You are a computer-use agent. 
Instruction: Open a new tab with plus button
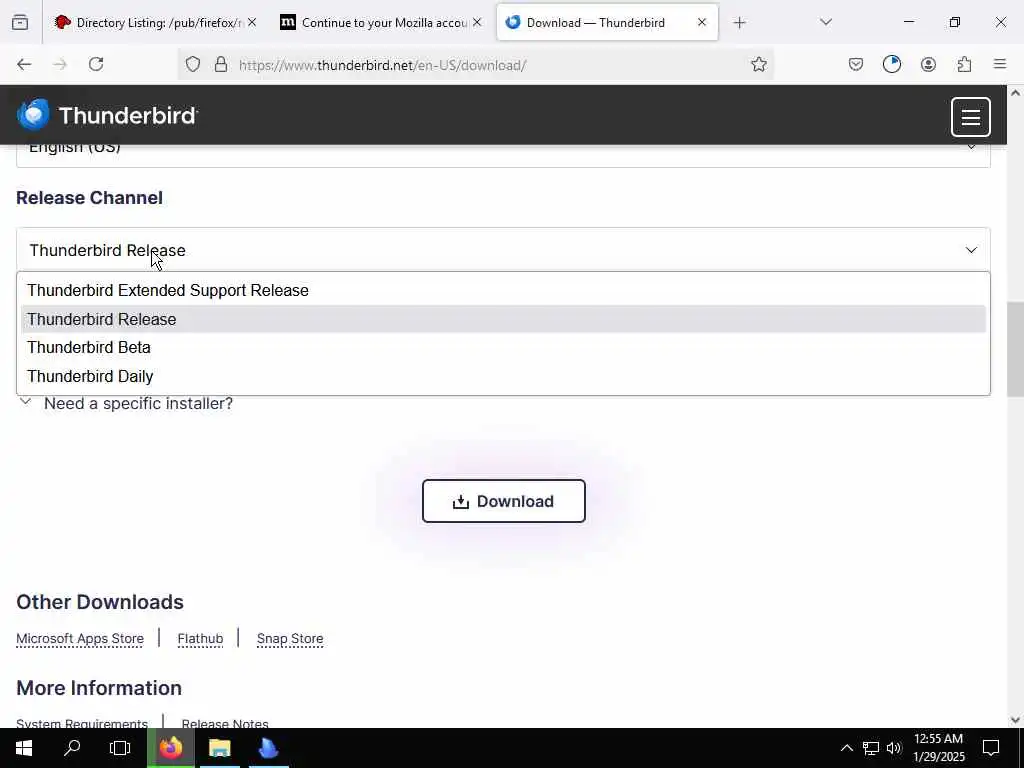point(739,23)
